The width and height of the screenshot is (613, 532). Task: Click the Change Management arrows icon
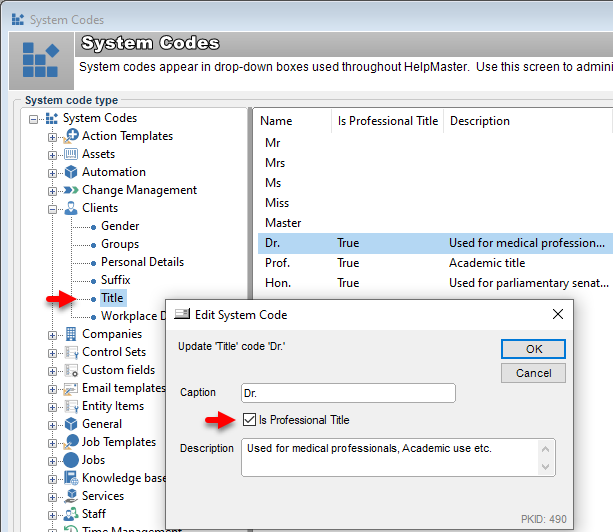click(x=71, y=190)
